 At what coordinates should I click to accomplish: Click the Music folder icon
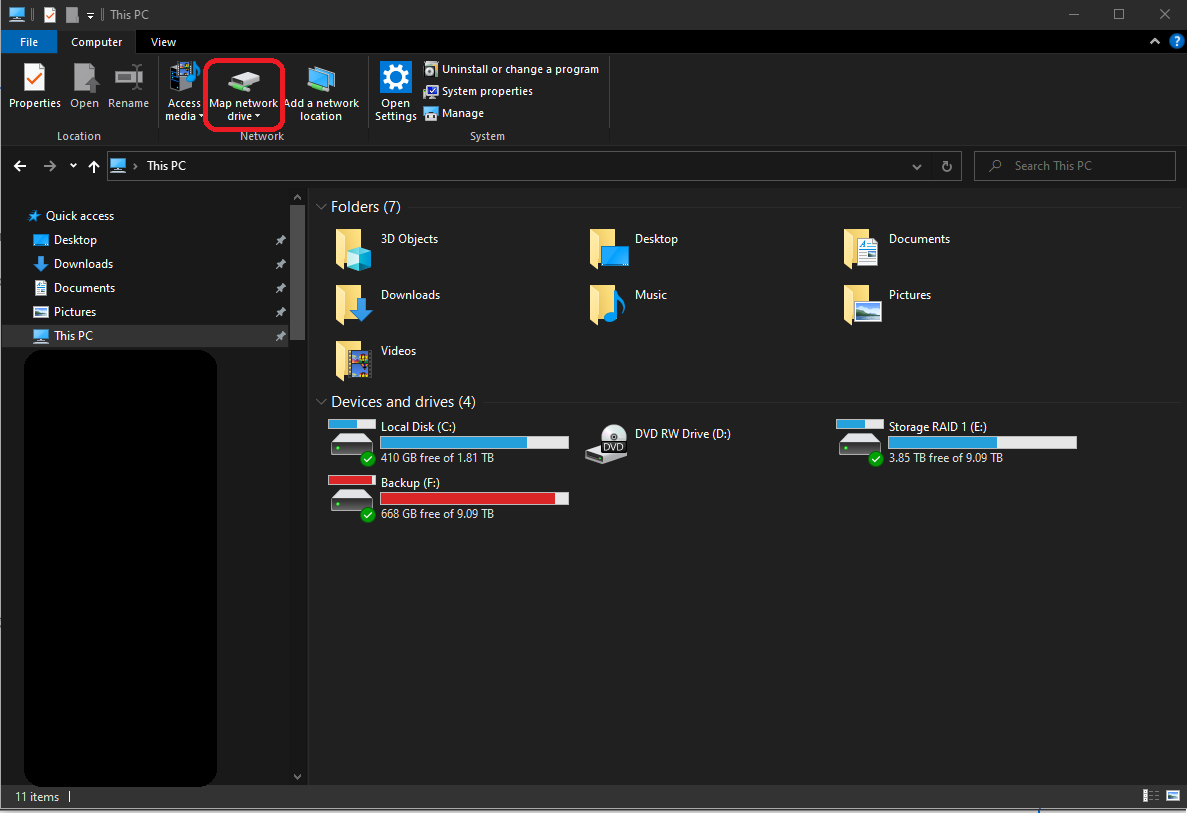607,304
